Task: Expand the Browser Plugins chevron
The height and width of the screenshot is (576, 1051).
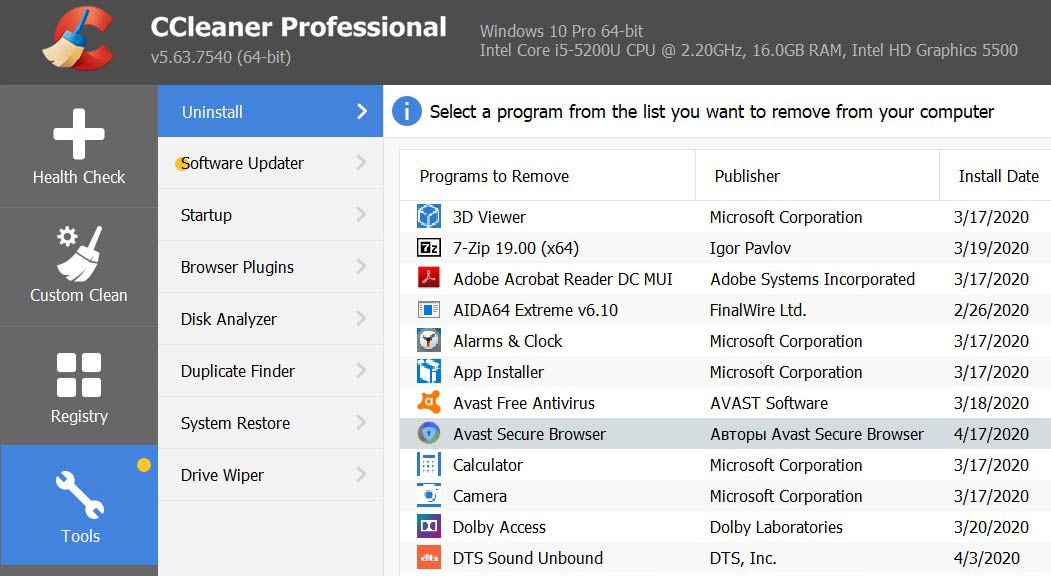Action: click(361, 266)
